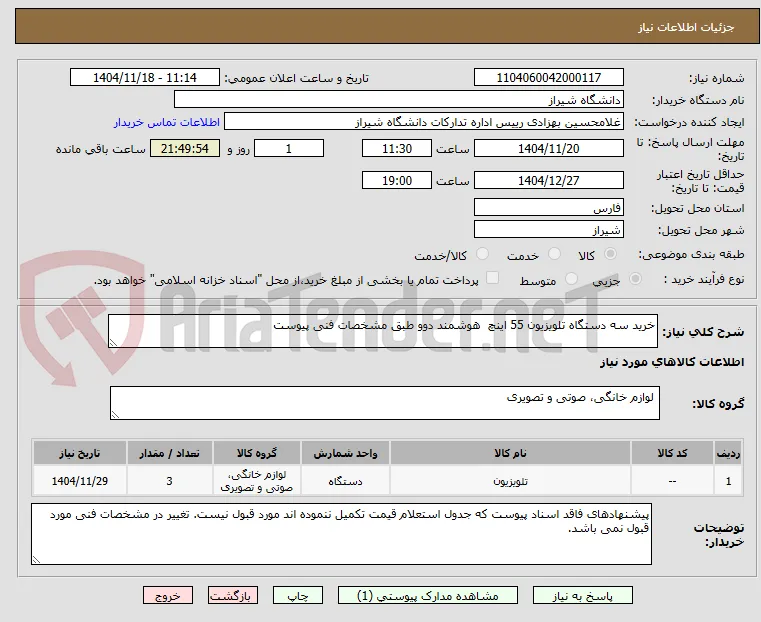Click the resize handle of description box
This screenshot has width=761, height=622.
(x=113, y=343)
